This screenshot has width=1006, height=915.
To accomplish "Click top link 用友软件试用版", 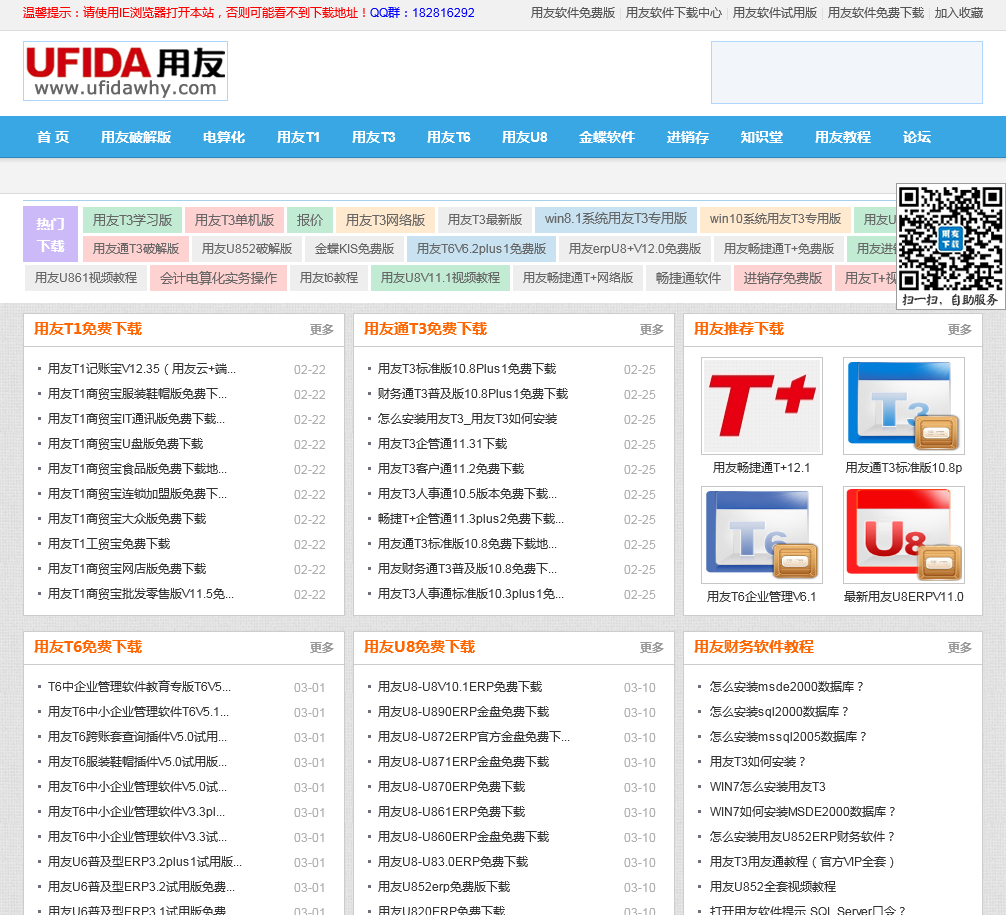I will (775, 13).
